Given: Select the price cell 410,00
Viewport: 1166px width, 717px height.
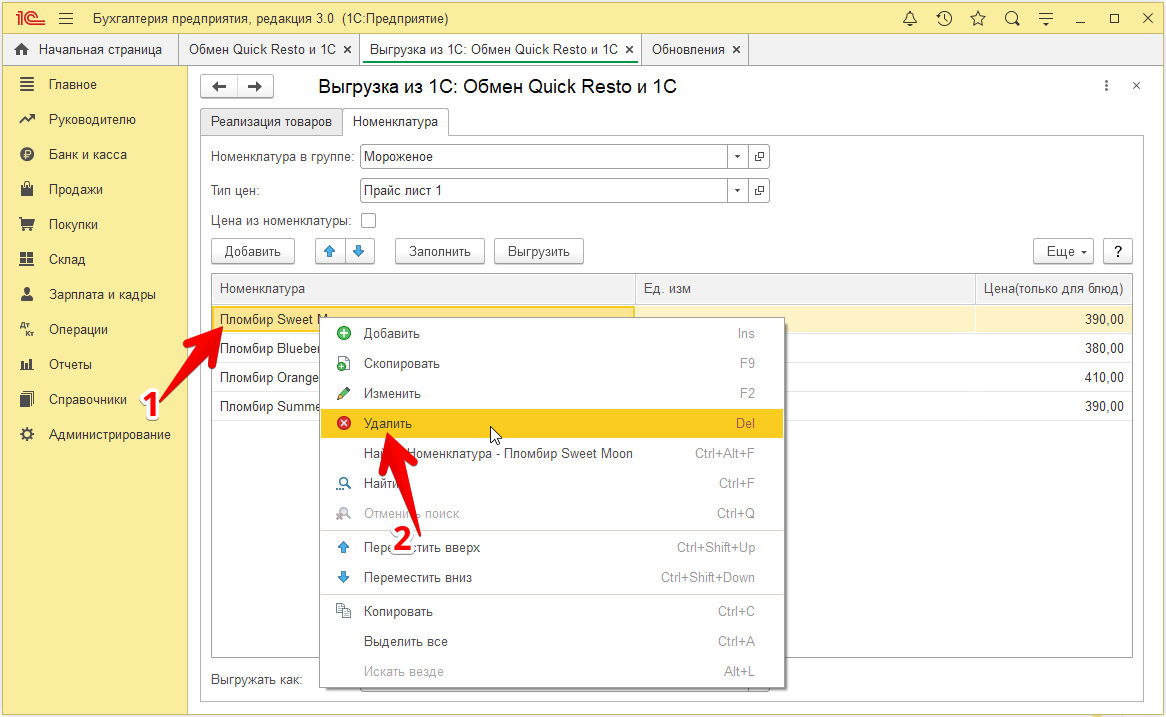Looking at the screenshot, I should [x=1054, y=377].
